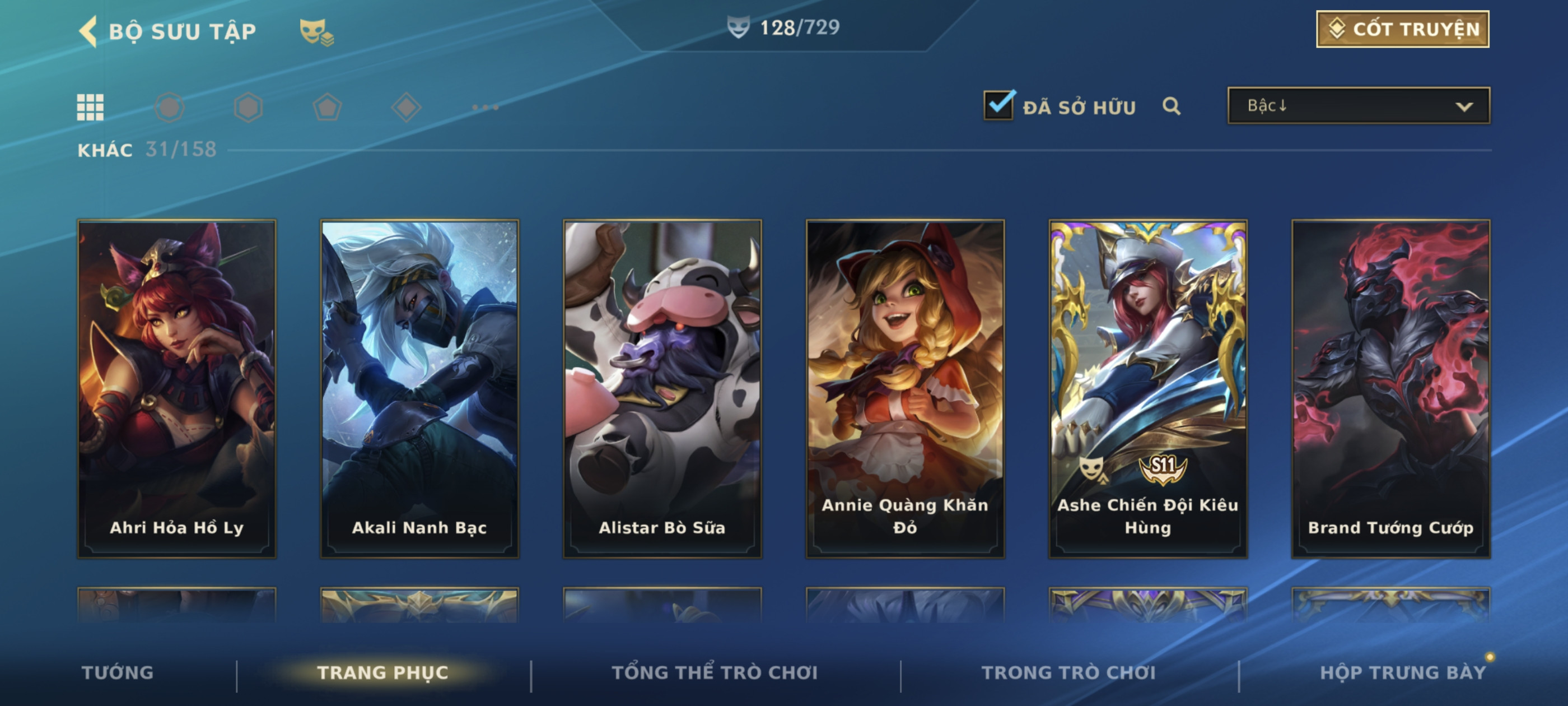Switch to the Tướng tab
Image resolution: width=1568 pixels, height=706 pixels.
tap(118, 672)
